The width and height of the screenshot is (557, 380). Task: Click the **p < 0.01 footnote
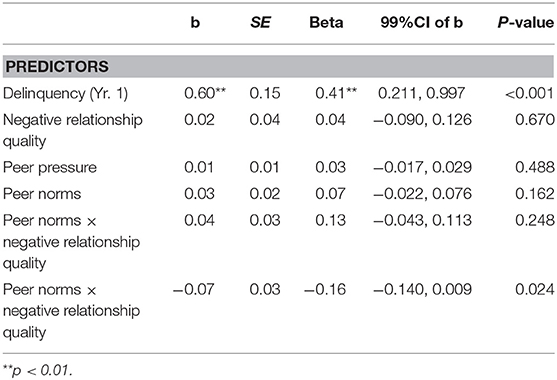click(x=37, y=370)
